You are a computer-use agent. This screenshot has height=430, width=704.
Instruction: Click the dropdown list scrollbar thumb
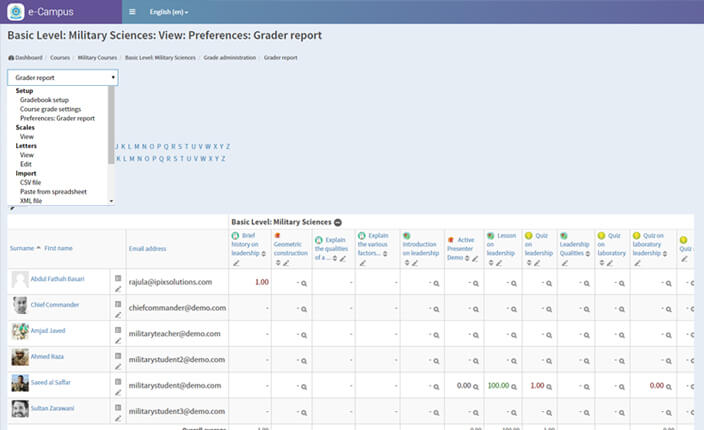(111, 125)
